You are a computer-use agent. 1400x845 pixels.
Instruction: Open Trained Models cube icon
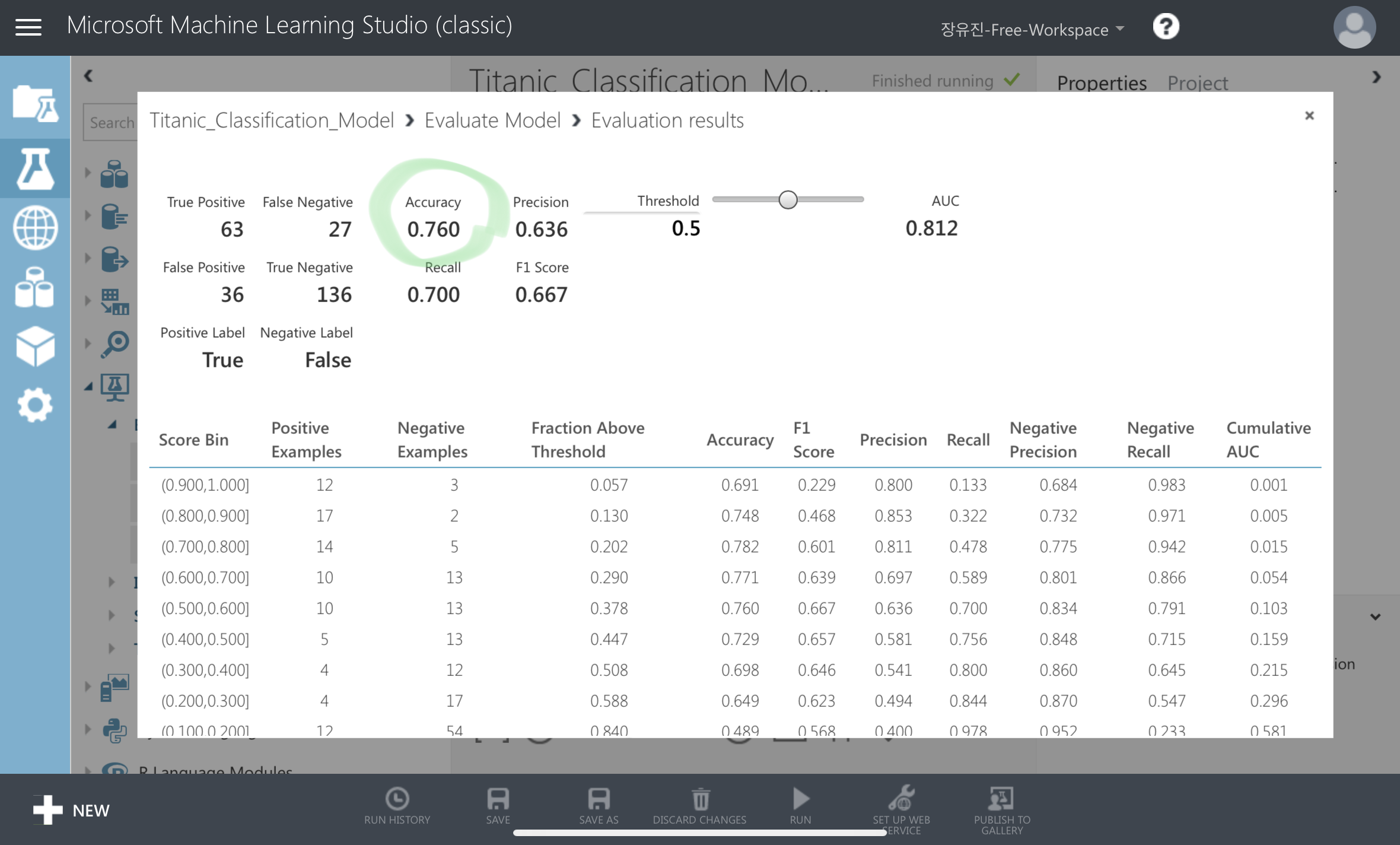35,346
